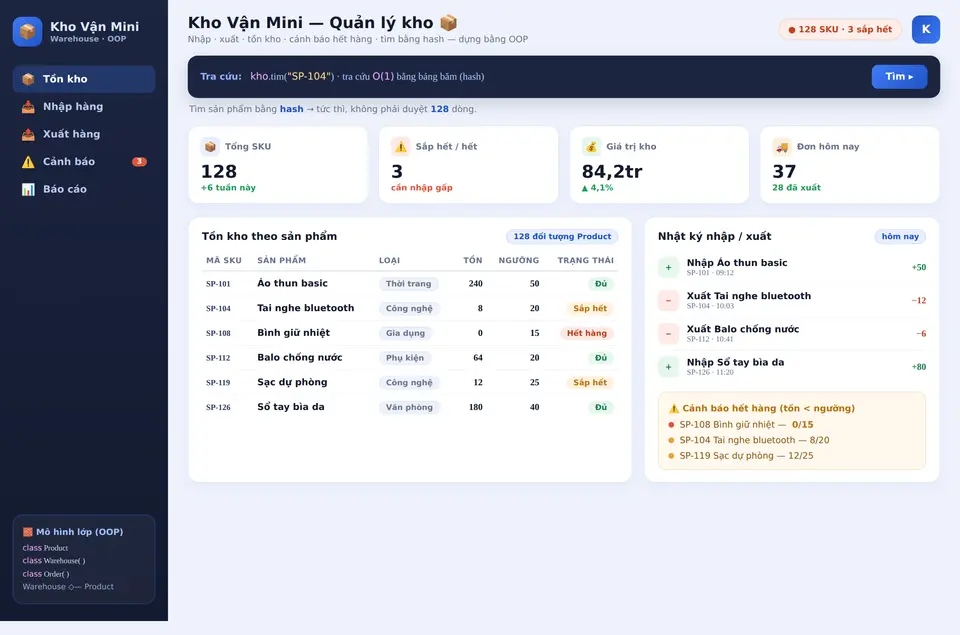Viewport: 960px width, 635px height.
Task: Click the TỒN column header
Action: (x=473, y=260)
